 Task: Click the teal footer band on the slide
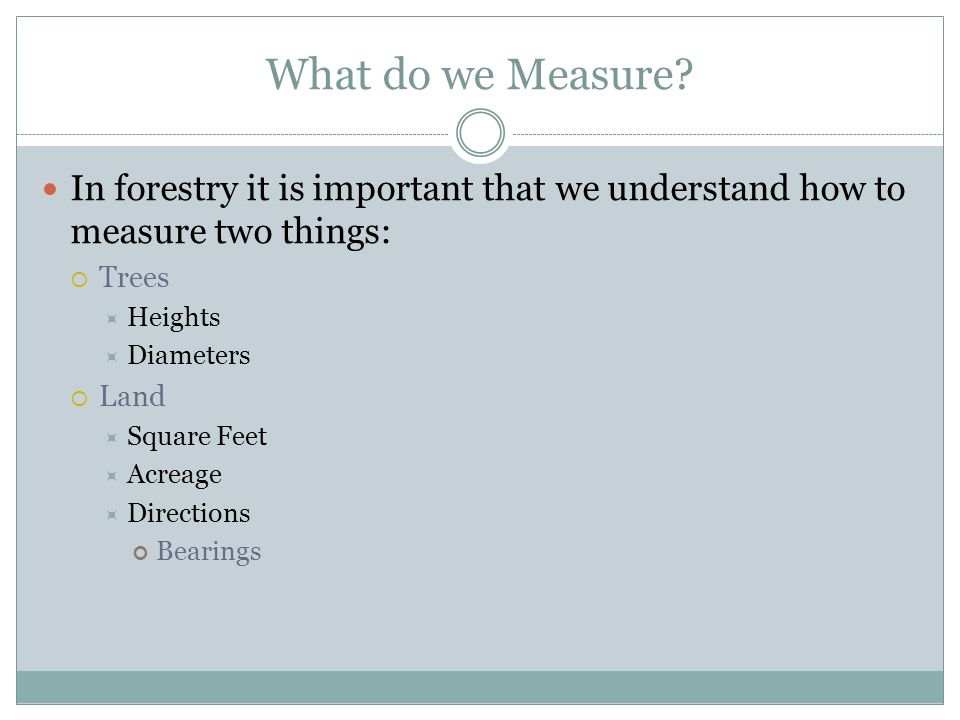coord(480,687)
